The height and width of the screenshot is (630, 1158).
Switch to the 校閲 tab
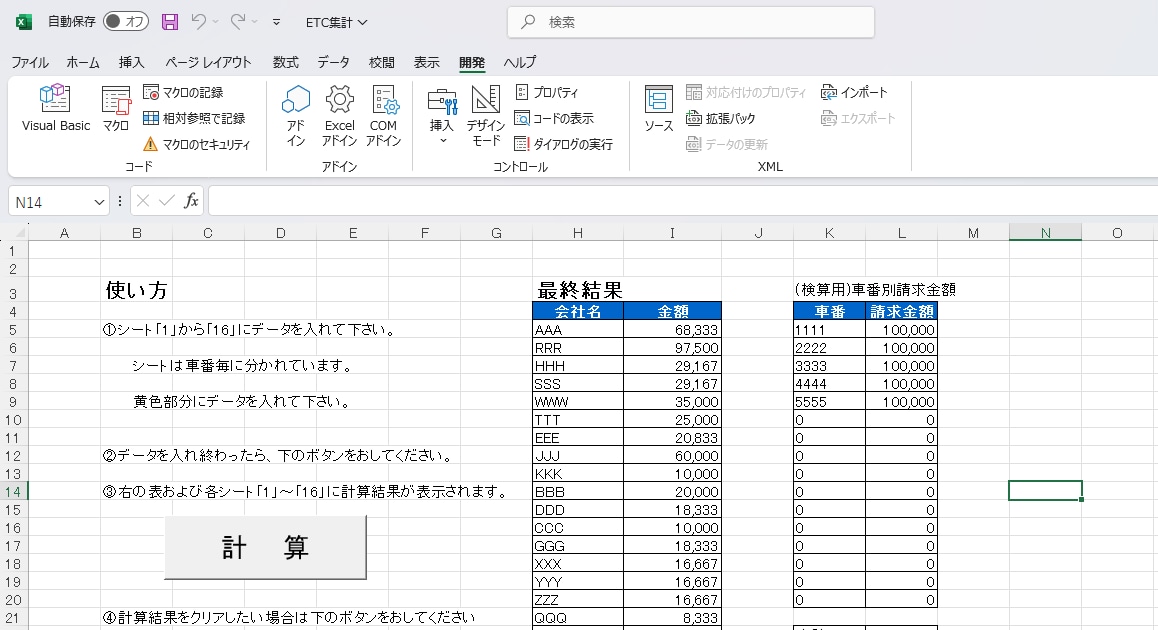pos(382,63)
